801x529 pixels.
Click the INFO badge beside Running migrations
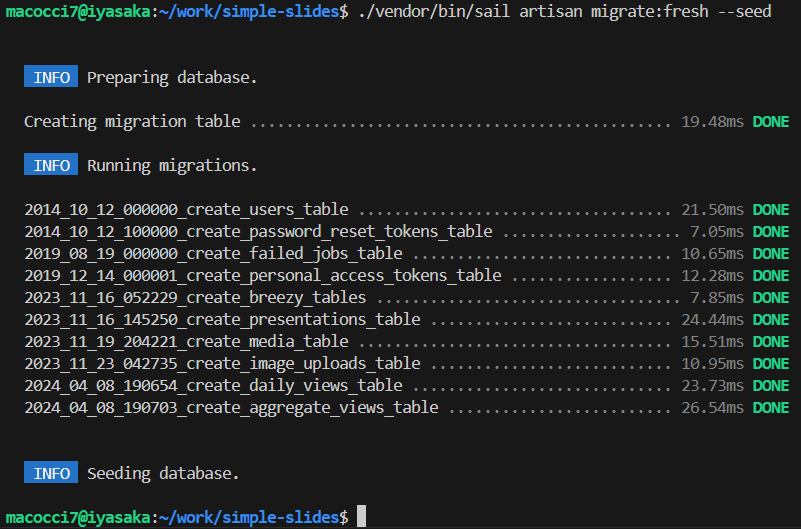(x=52, y=166)
